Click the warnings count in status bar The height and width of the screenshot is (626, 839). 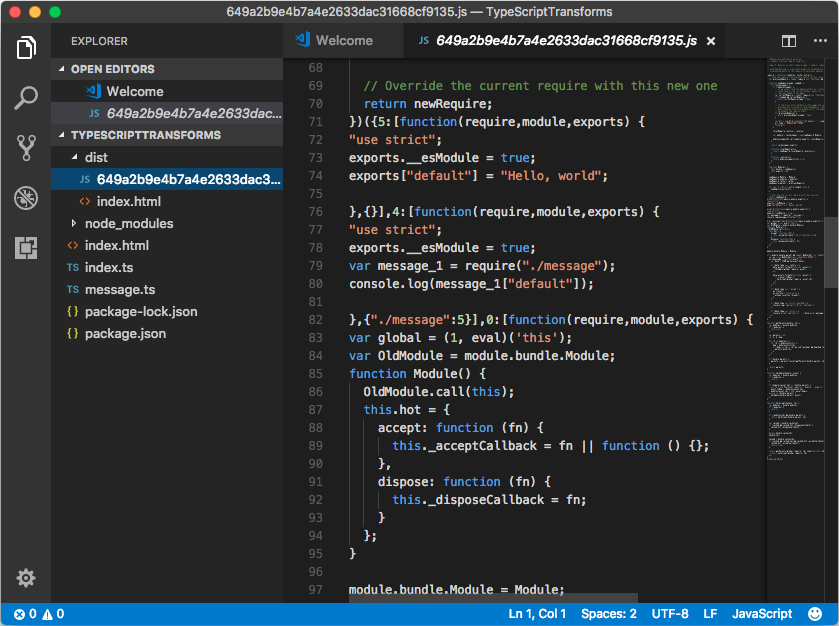[x=54, y=614]
